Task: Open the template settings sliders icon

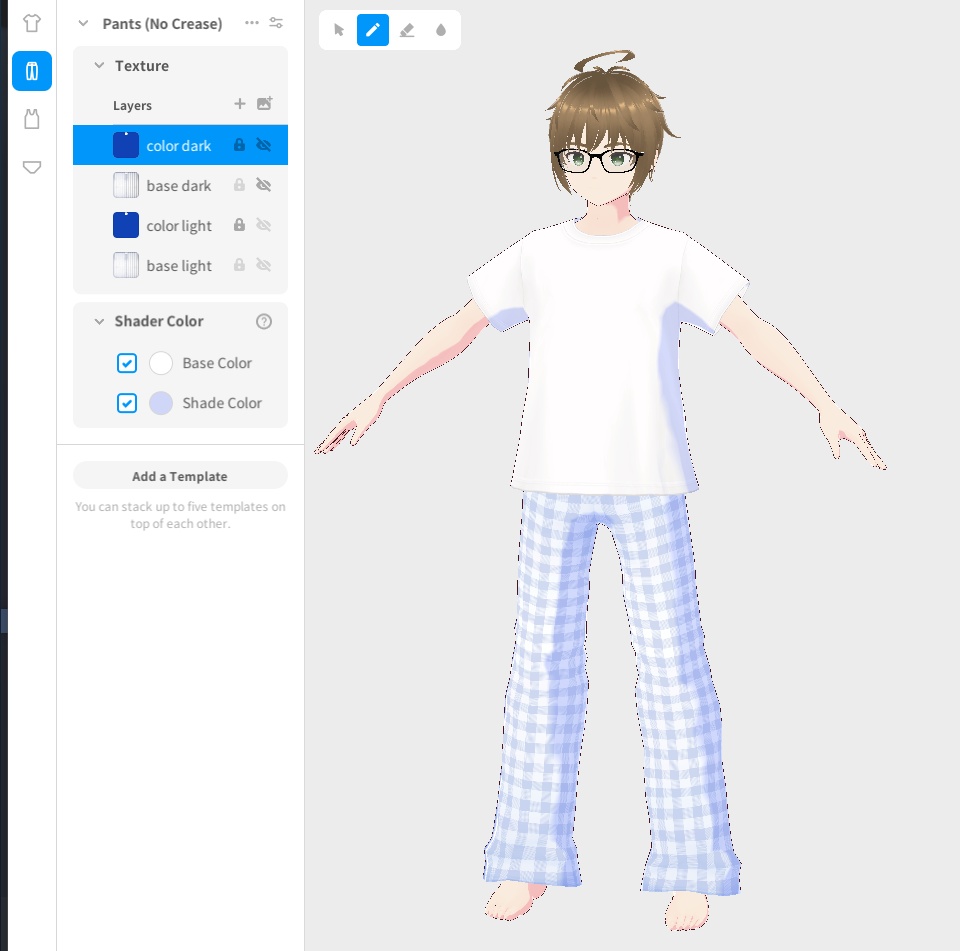Action: (277, 23)
